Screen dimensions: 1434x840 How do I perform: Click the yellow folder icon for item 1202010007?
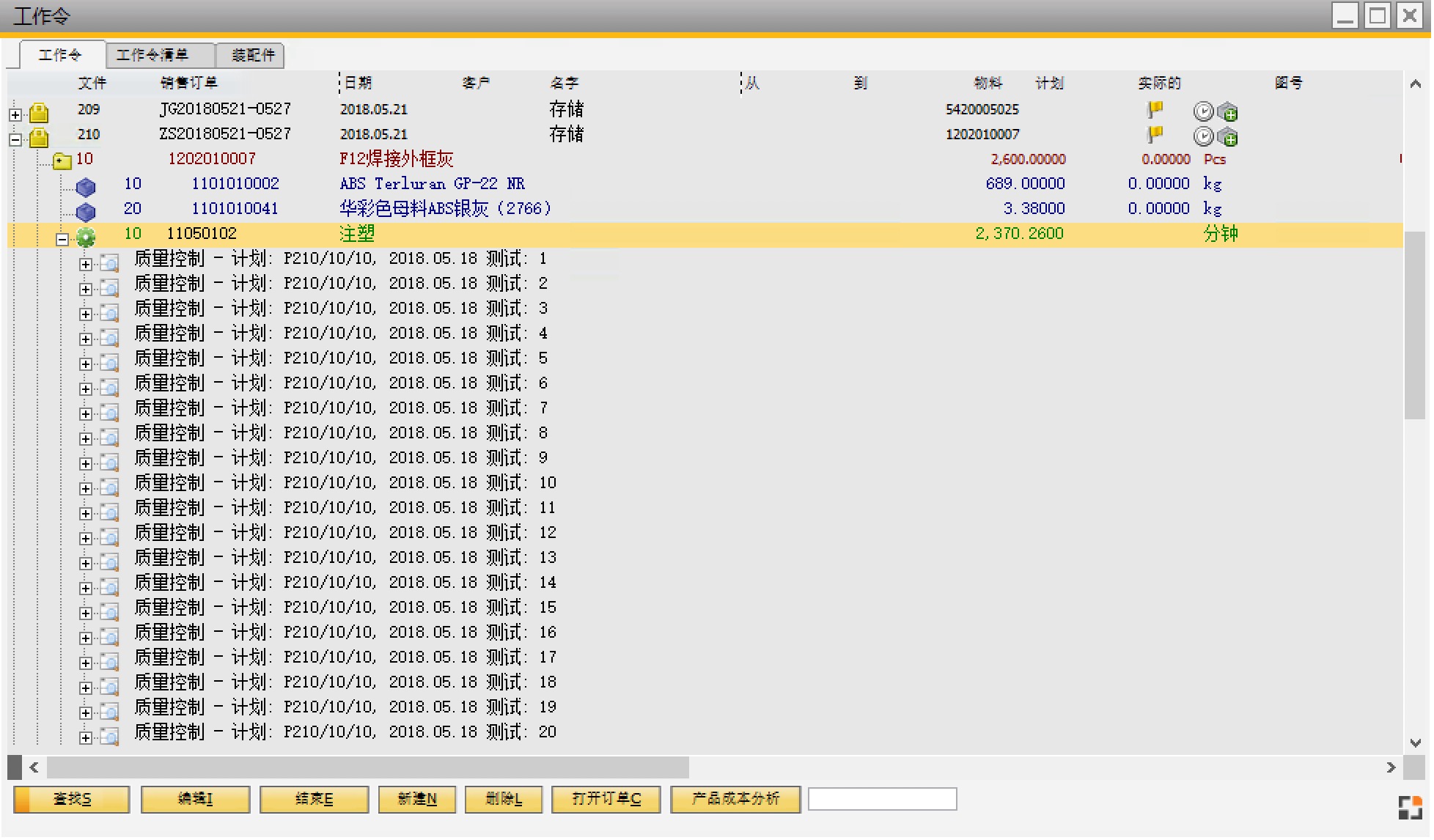click(x=62, y=161)
